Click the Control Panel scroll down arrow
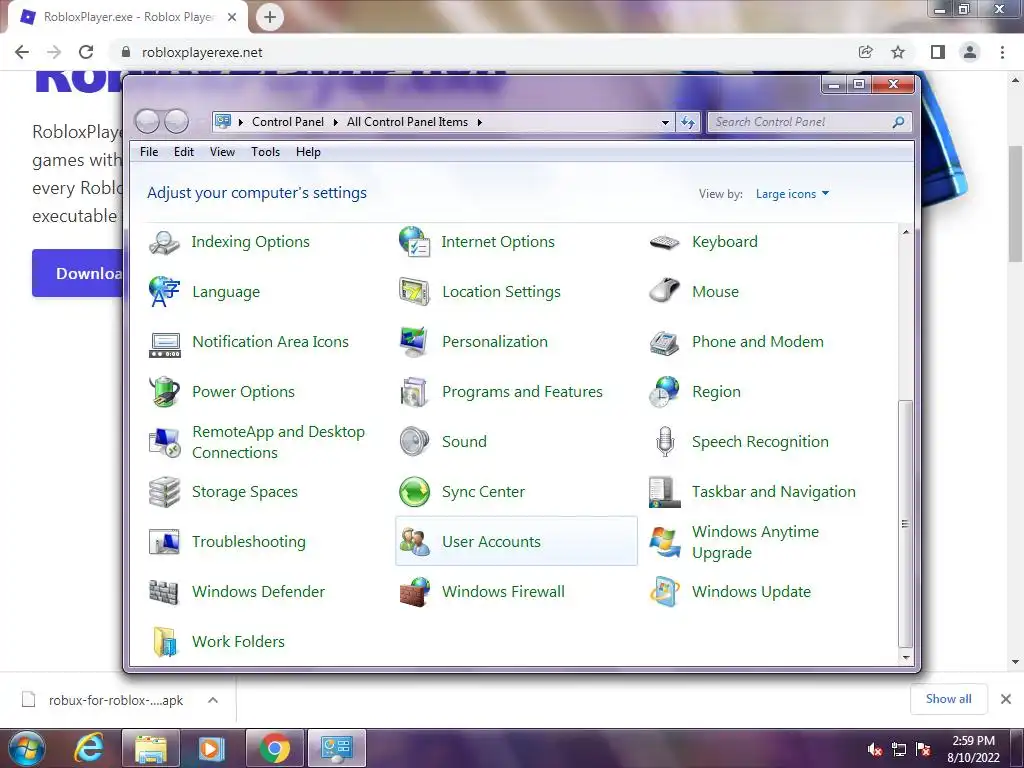Screen dimensions: 1024x768 point(905,658)
